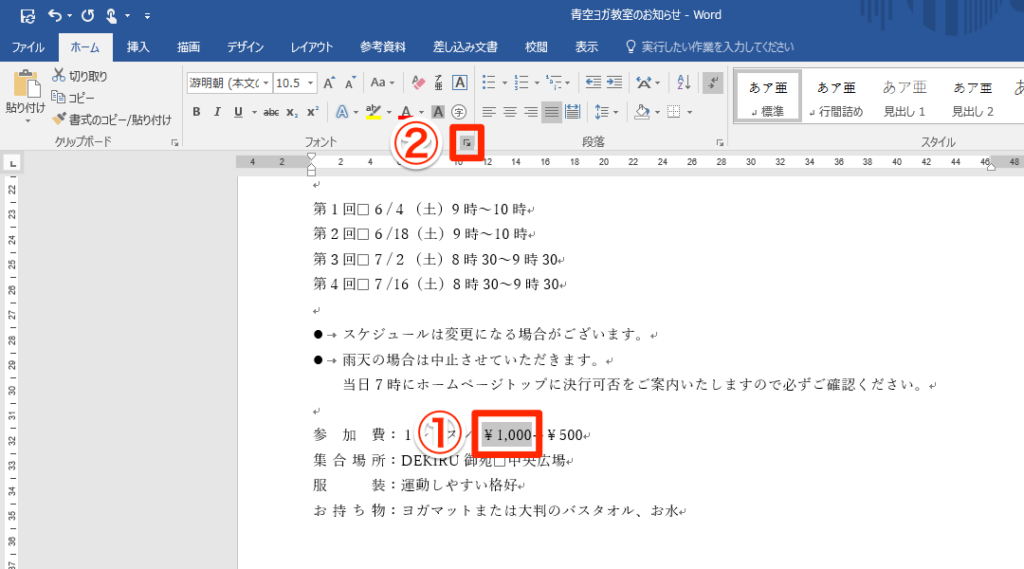This screenshot has width=1024, height=569.
Task: Open the font dialog launcher arrow
Action: click(x=466, y=144)
